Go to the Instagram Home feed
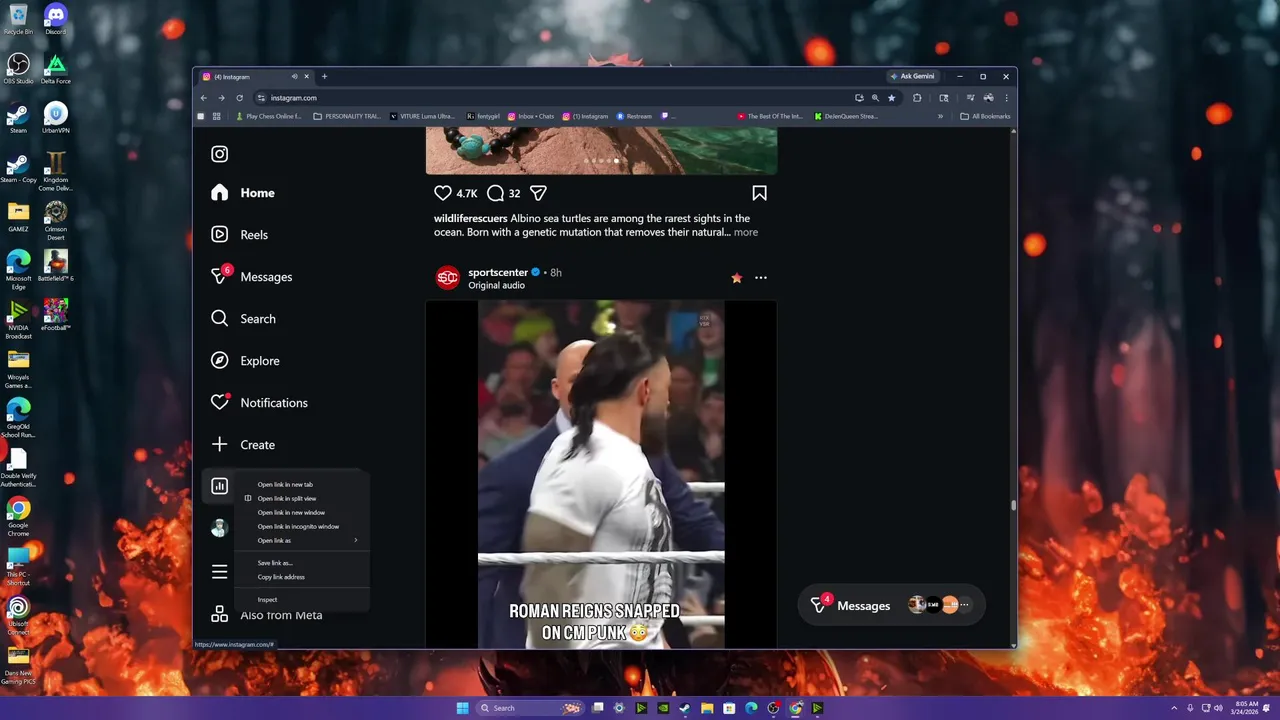The image size is (1280, 720). coord(243,193)
